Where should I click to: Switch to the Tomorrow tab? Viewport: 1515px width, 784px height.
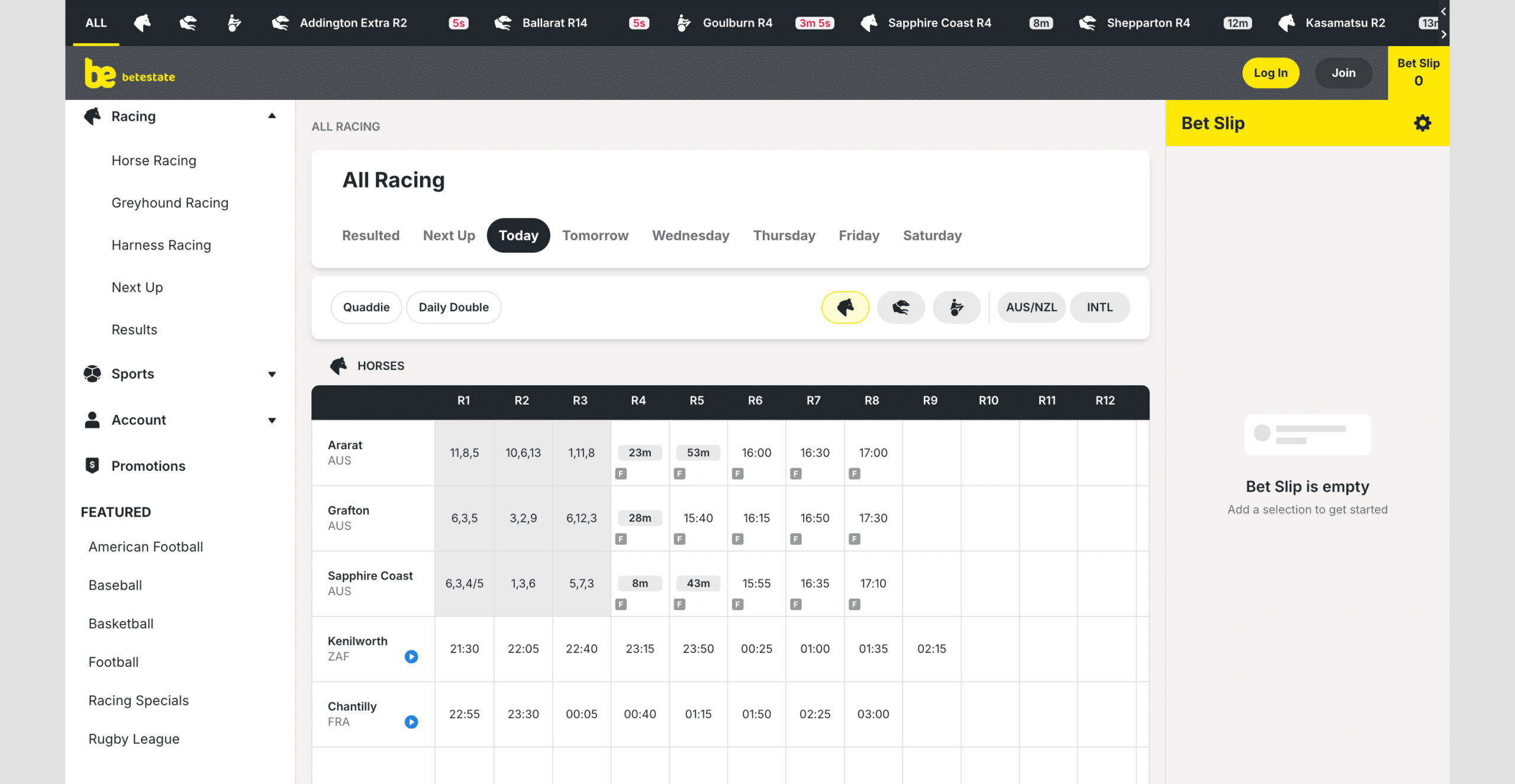pyautogui.click(x=595, y=235)
